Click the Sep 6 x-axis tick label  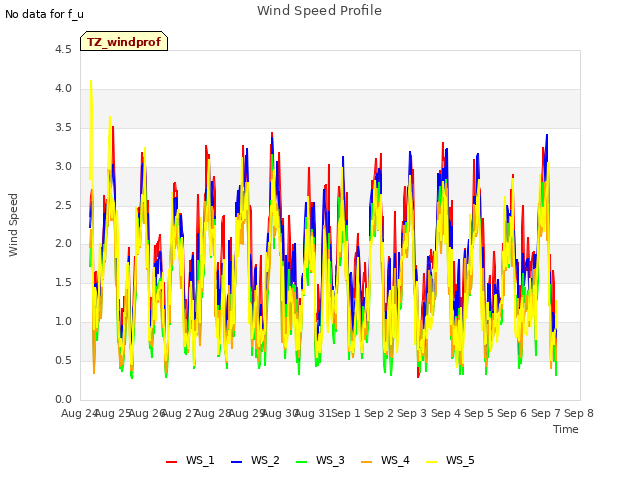pyautogui.click(x=512, y=413)
